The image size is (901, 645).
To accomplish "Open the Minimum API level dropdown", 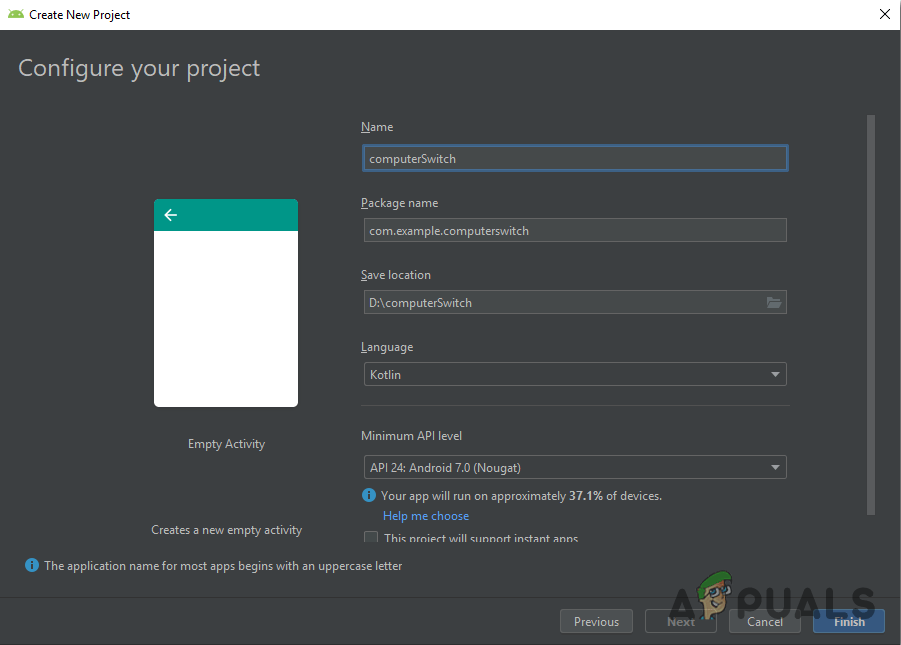I will tap(575, 467).
